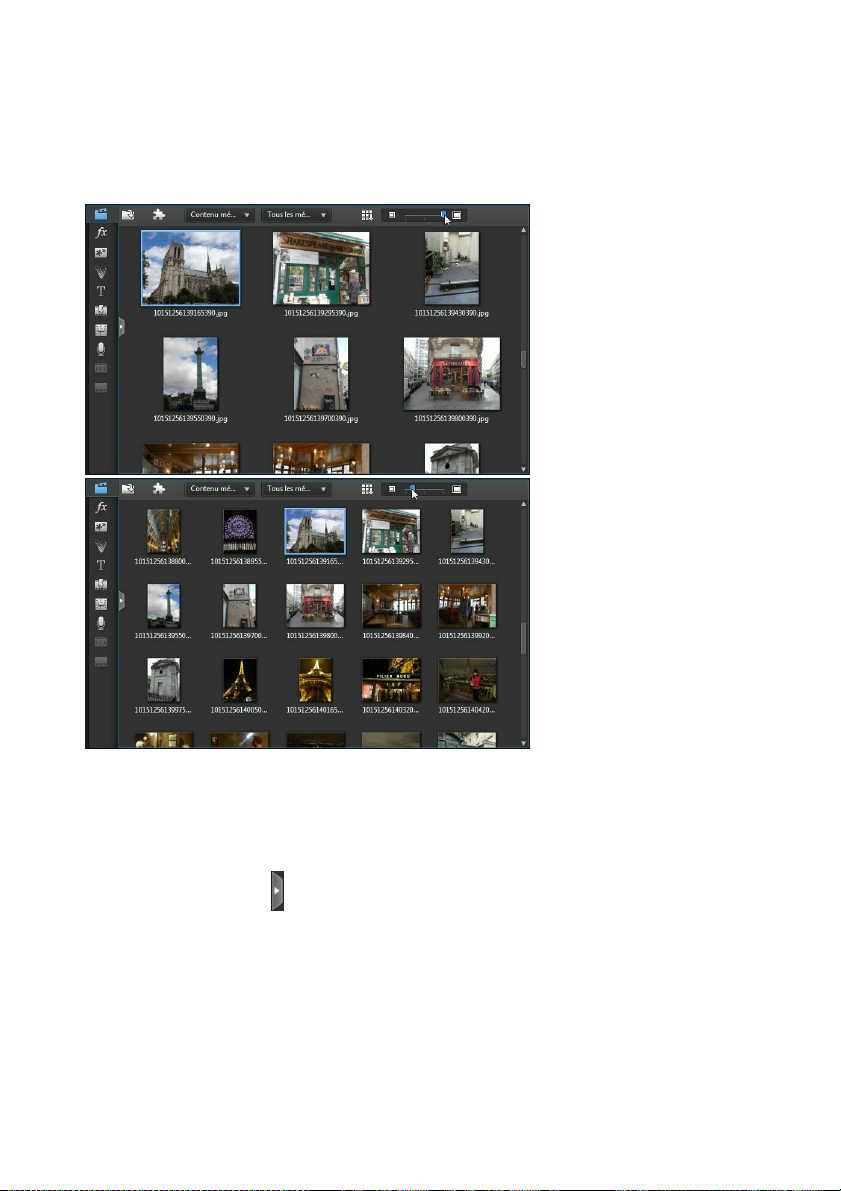The image size is (841, 1191).
Task: Click the thumbnail-size slider in the small-thumbnail panel
Action: click(x=424, y=490)
